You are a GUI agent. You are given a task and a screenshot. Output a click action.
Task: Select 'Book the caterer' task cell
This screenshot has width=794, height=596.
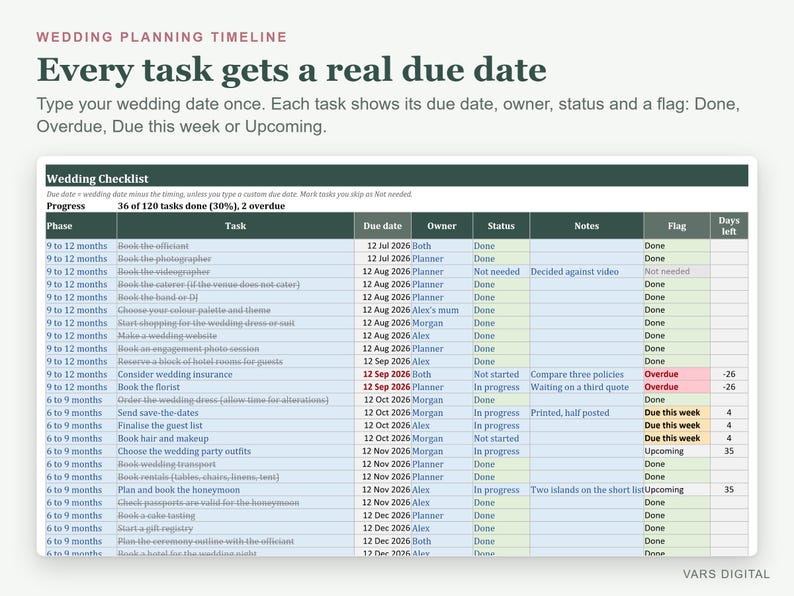coord(235,284)
